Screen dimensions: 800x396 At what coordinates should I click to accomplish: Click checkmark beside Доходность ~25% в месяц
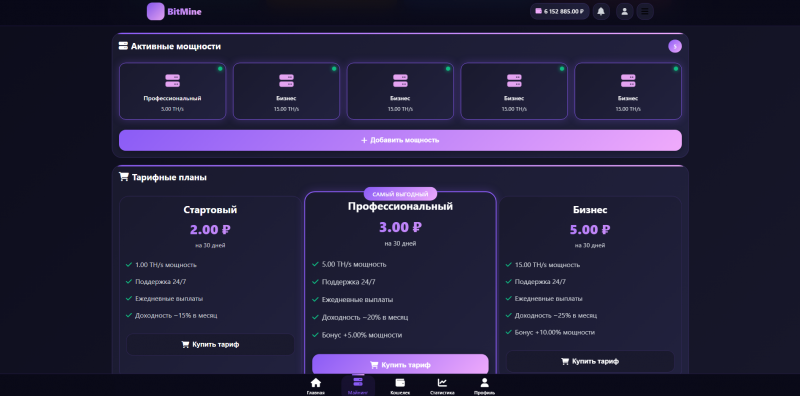(509, 315)
